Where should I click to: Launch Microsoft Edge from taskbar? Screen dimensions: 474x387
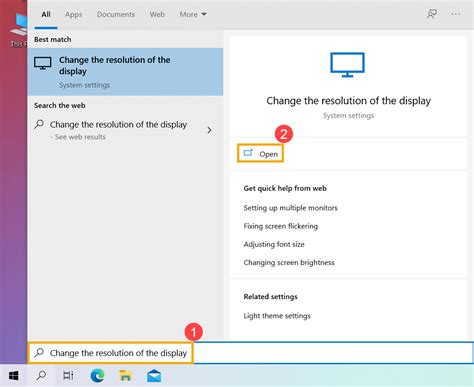click(97, 376)
